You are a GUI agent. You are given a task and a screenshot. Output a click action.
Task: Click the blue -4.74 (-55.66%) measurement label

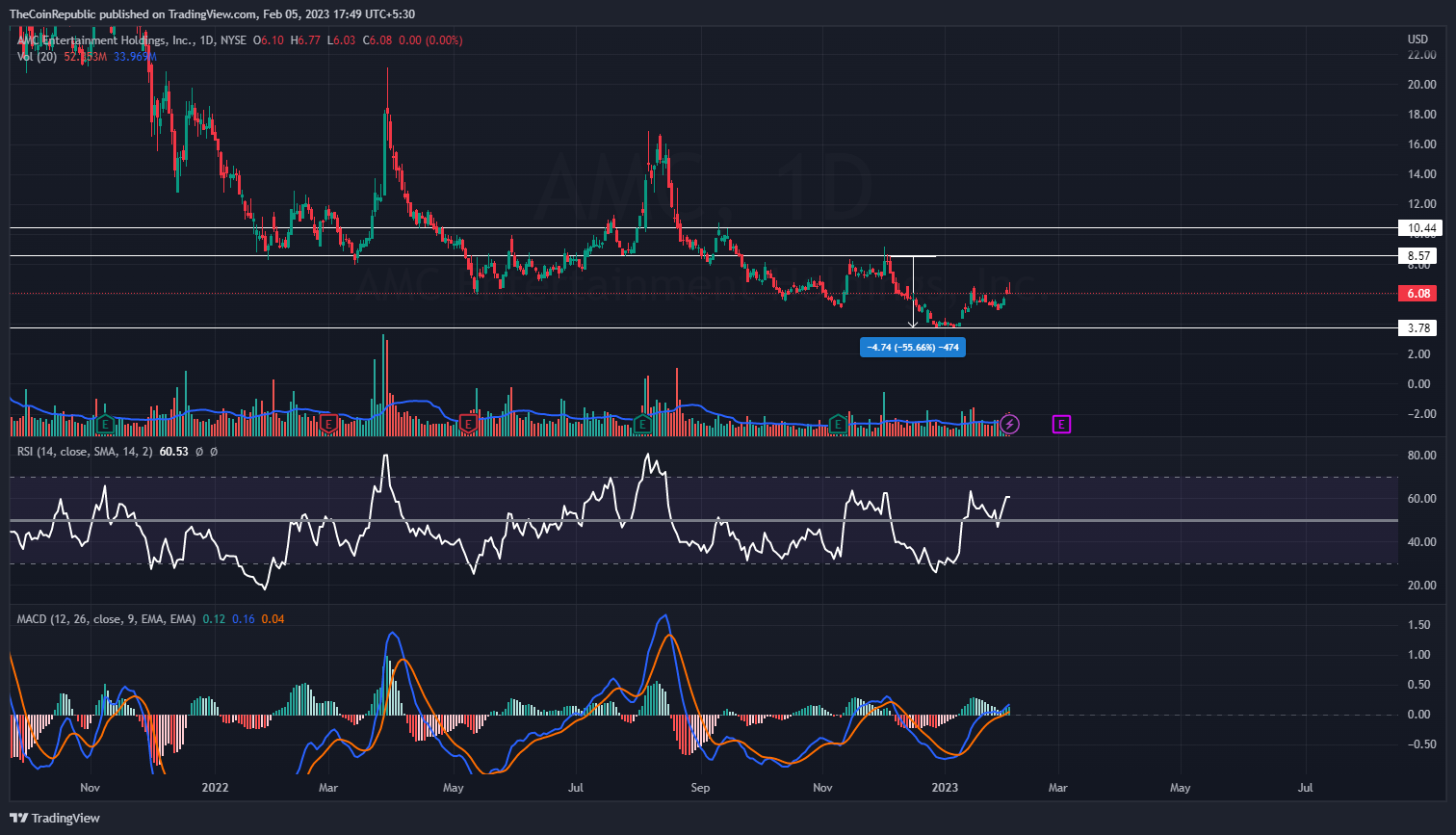912,347
